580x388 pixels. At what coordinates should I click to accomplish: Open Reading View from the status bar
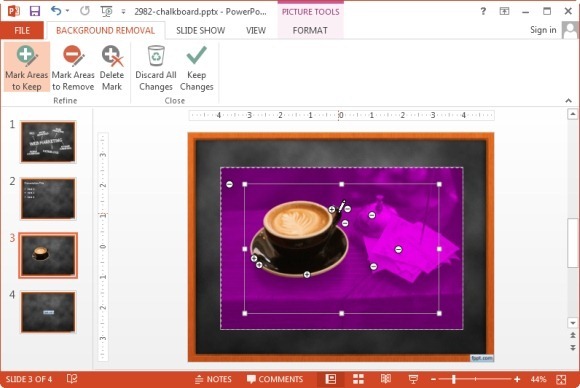click(x=386, y=379)
